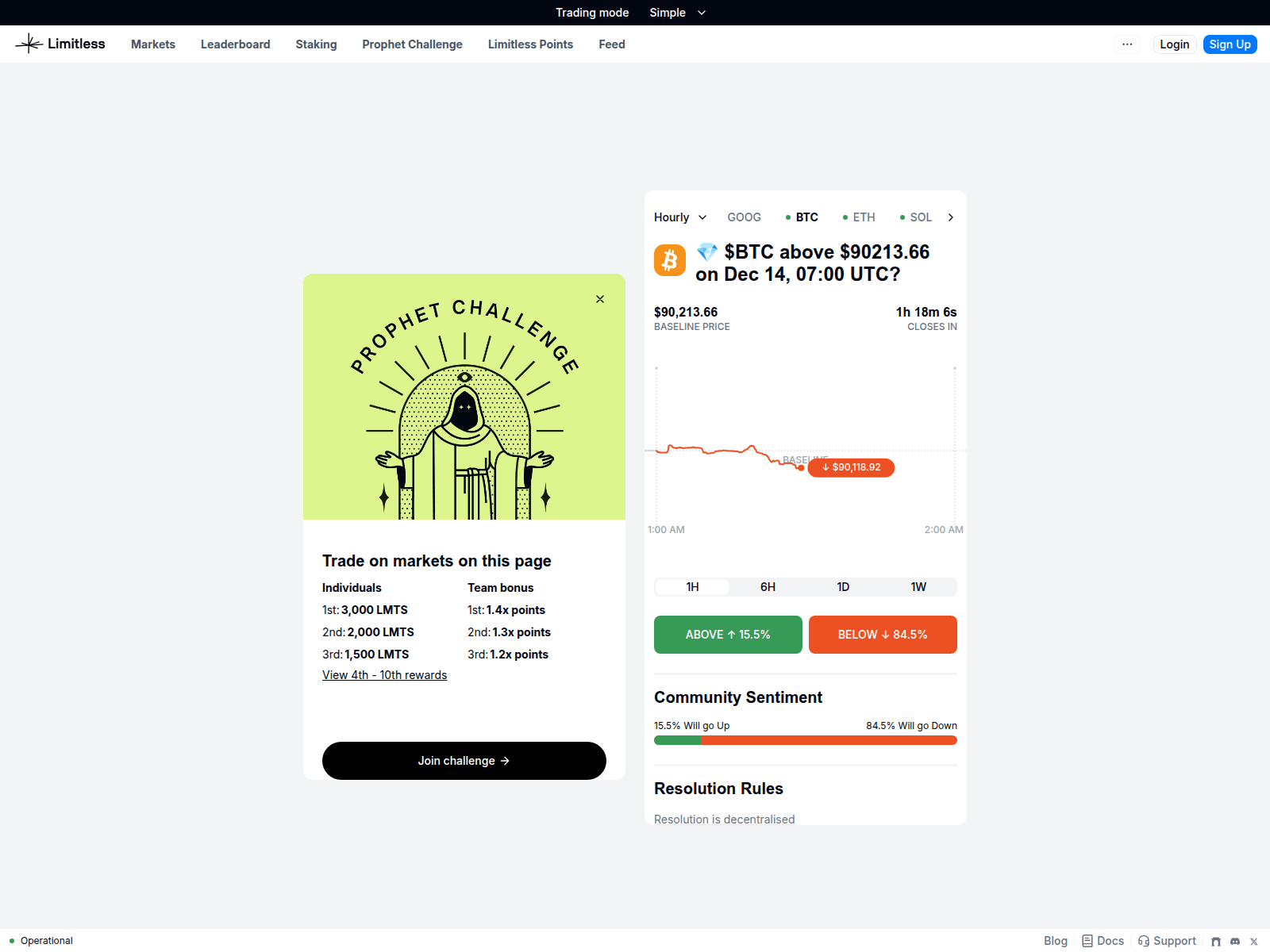Open the Hourly interval dropdown
Image resolution: width=1270 pixels, height=952 pixels.
[x=679, y=217]
